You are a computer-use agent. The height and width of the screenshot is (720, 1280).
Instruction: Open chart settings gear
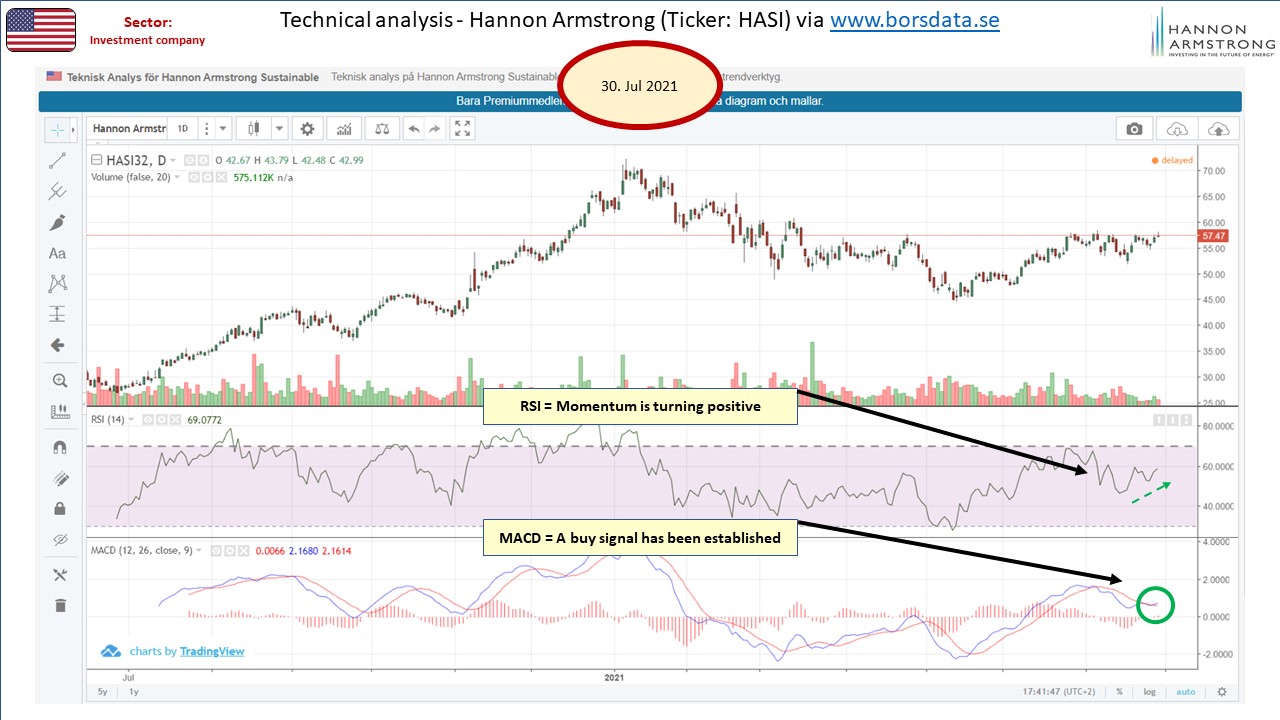(x=307, y=129)
